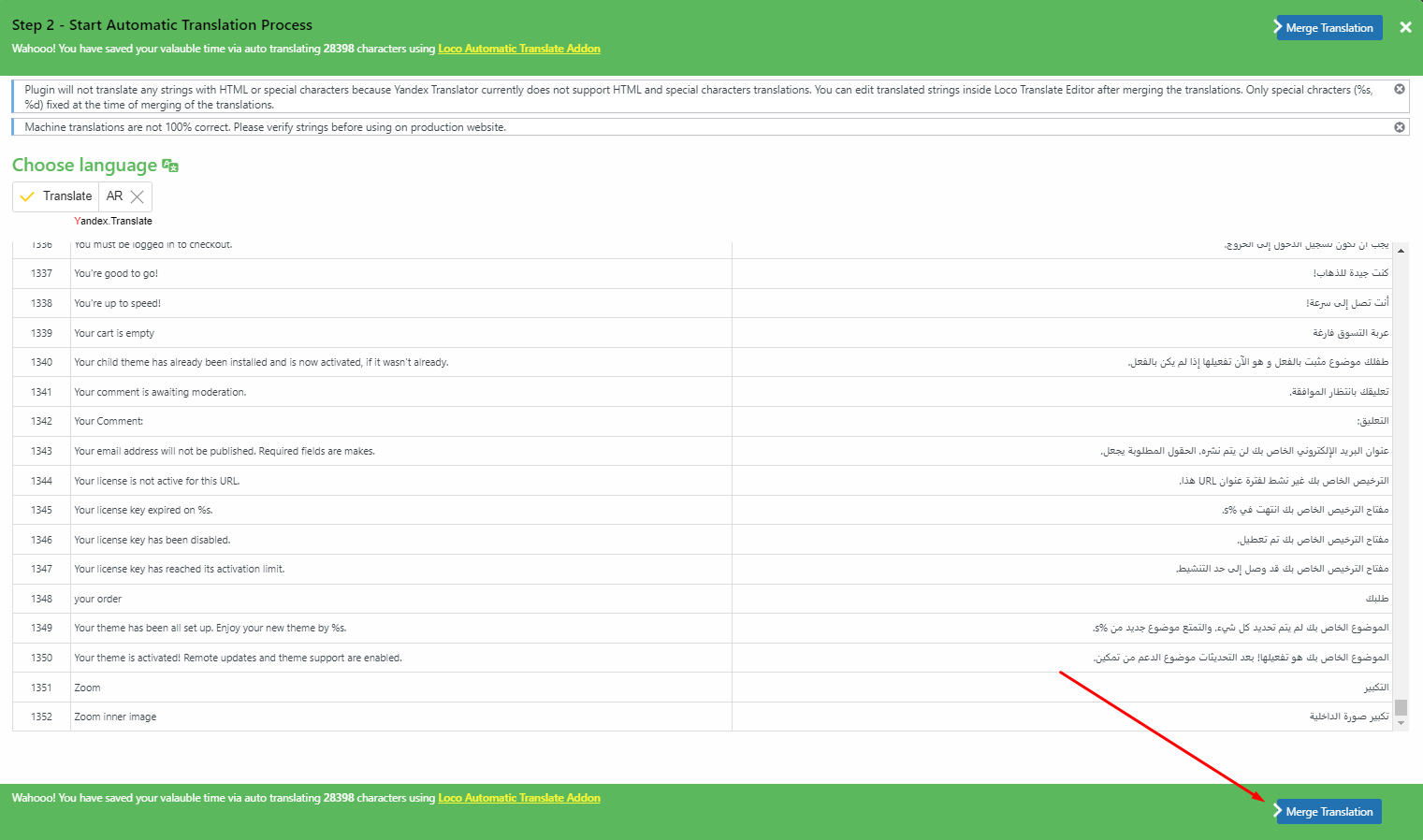This screenshot has width=1423, height=840.
Task: Click the strings table scrollbar thumb
Action: pos(1401,707)
